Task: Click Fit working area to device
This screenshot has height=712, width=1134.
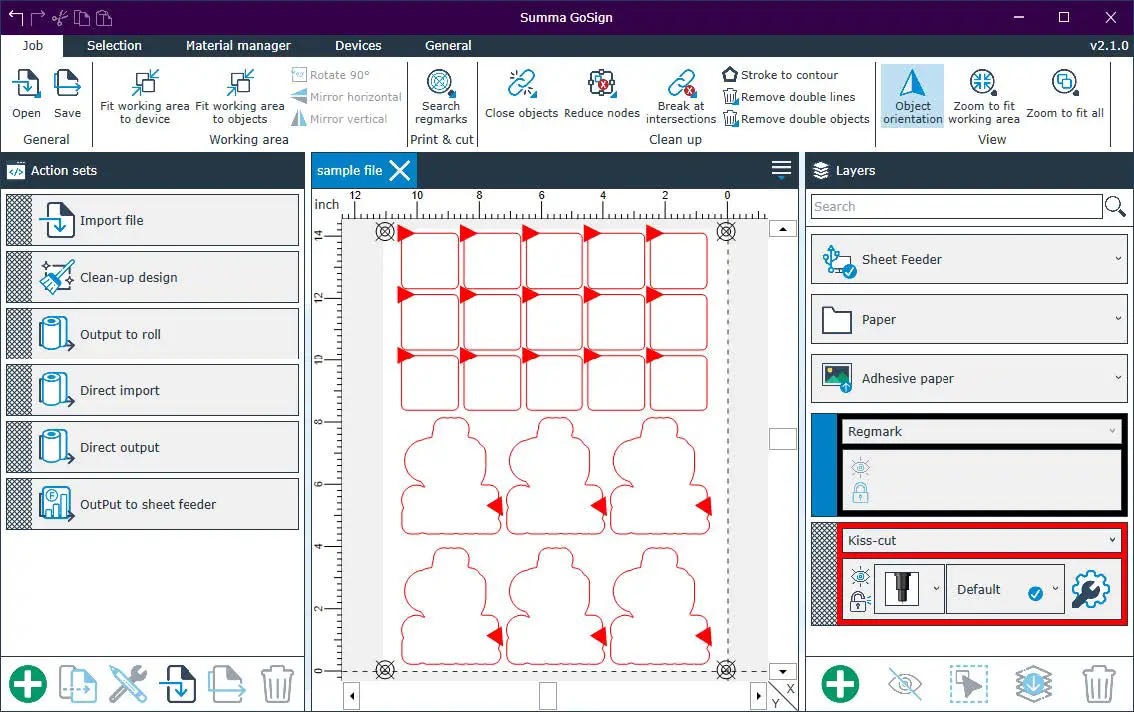Action: 145,83
